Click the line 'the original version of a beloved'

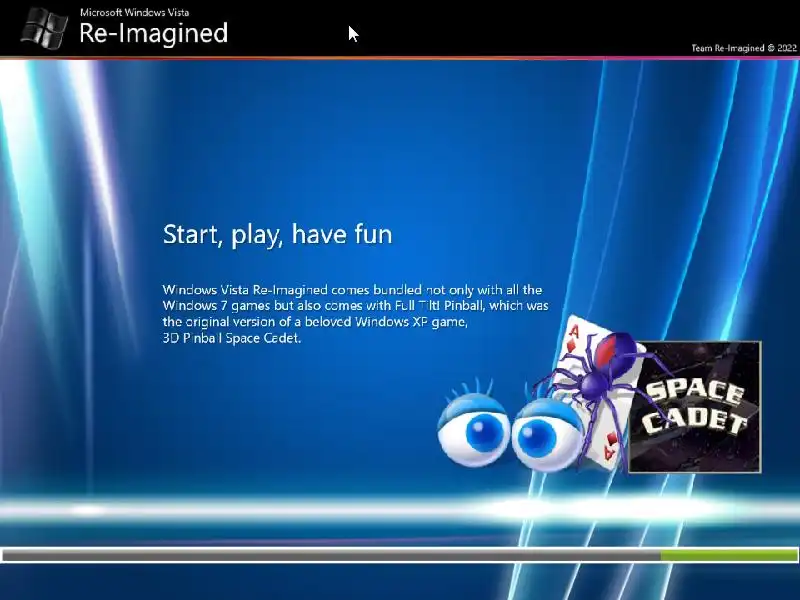coord(315,321)
